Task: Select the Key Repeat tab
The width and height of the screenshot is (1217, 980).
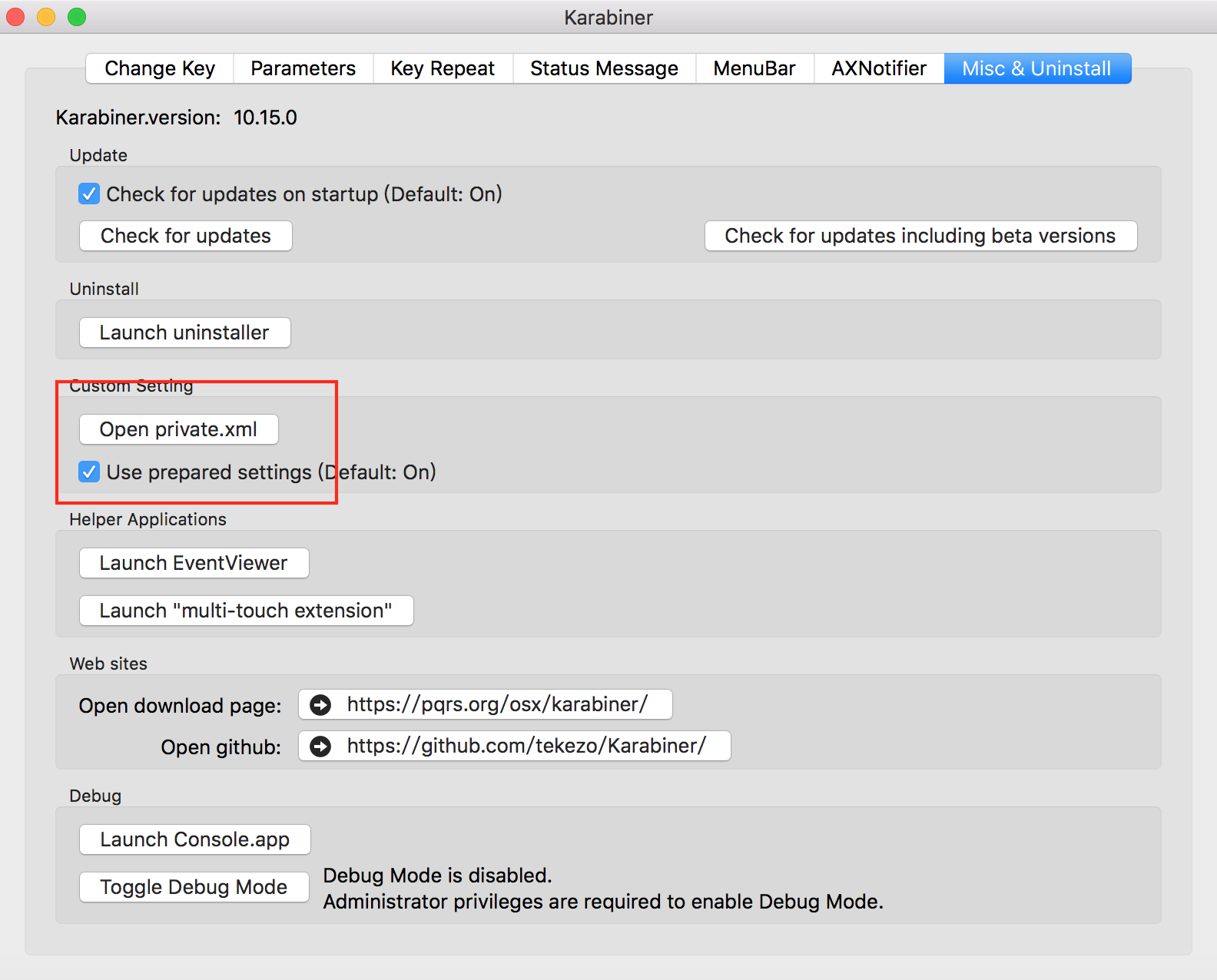Action: tap(443, 68)
